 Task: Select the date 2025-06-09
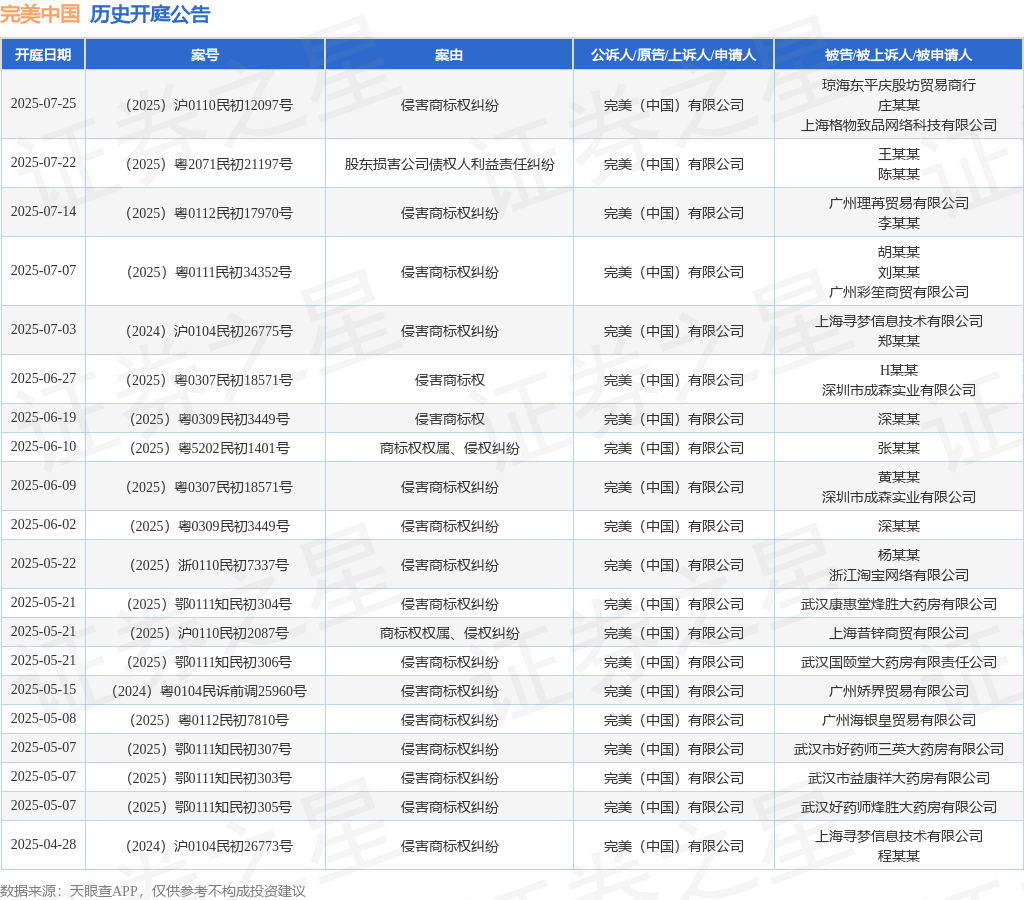coord(43,485)
